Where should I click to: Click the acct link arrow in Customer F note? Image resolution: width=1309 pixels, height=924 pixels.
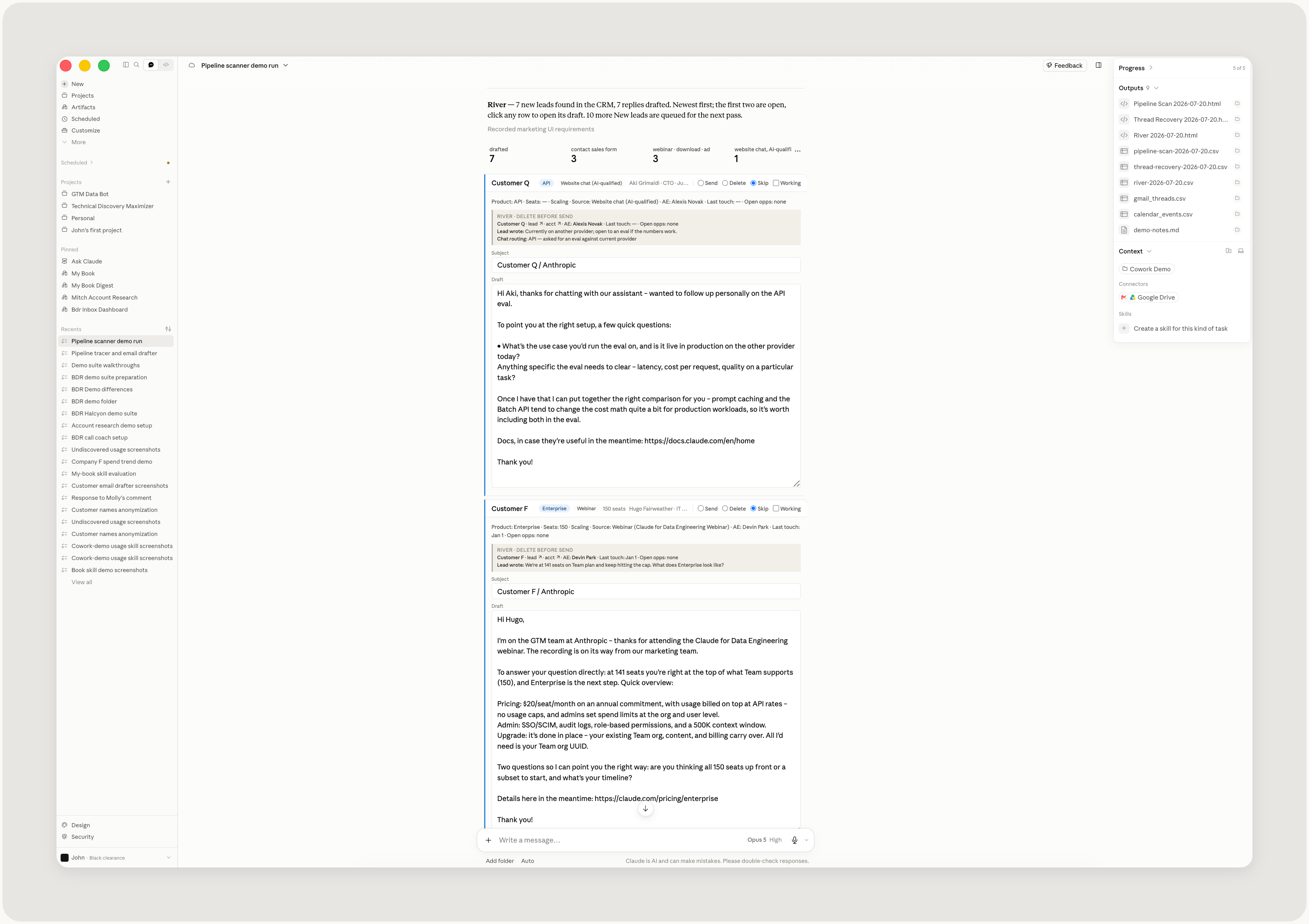pyautogui.click(x=559, y=558)
